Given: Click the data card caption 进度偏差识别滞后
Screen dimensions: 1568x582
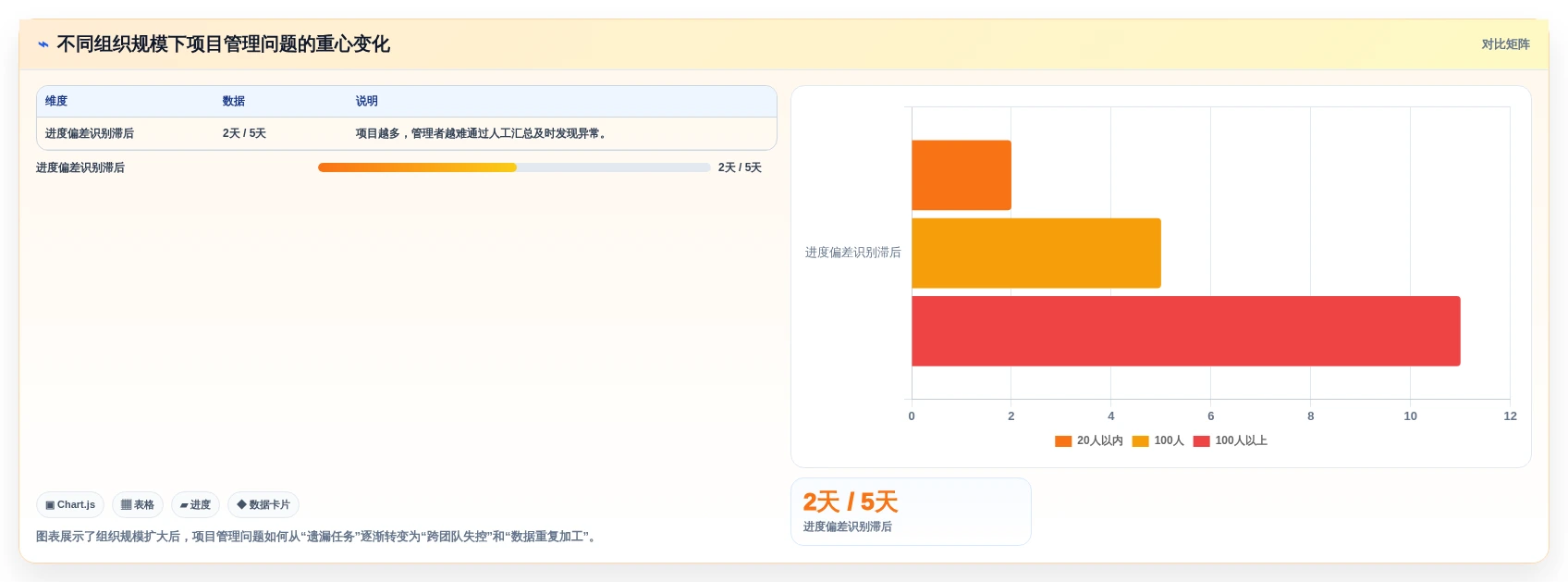Looking at the screenshot, I should click(848, 526).
